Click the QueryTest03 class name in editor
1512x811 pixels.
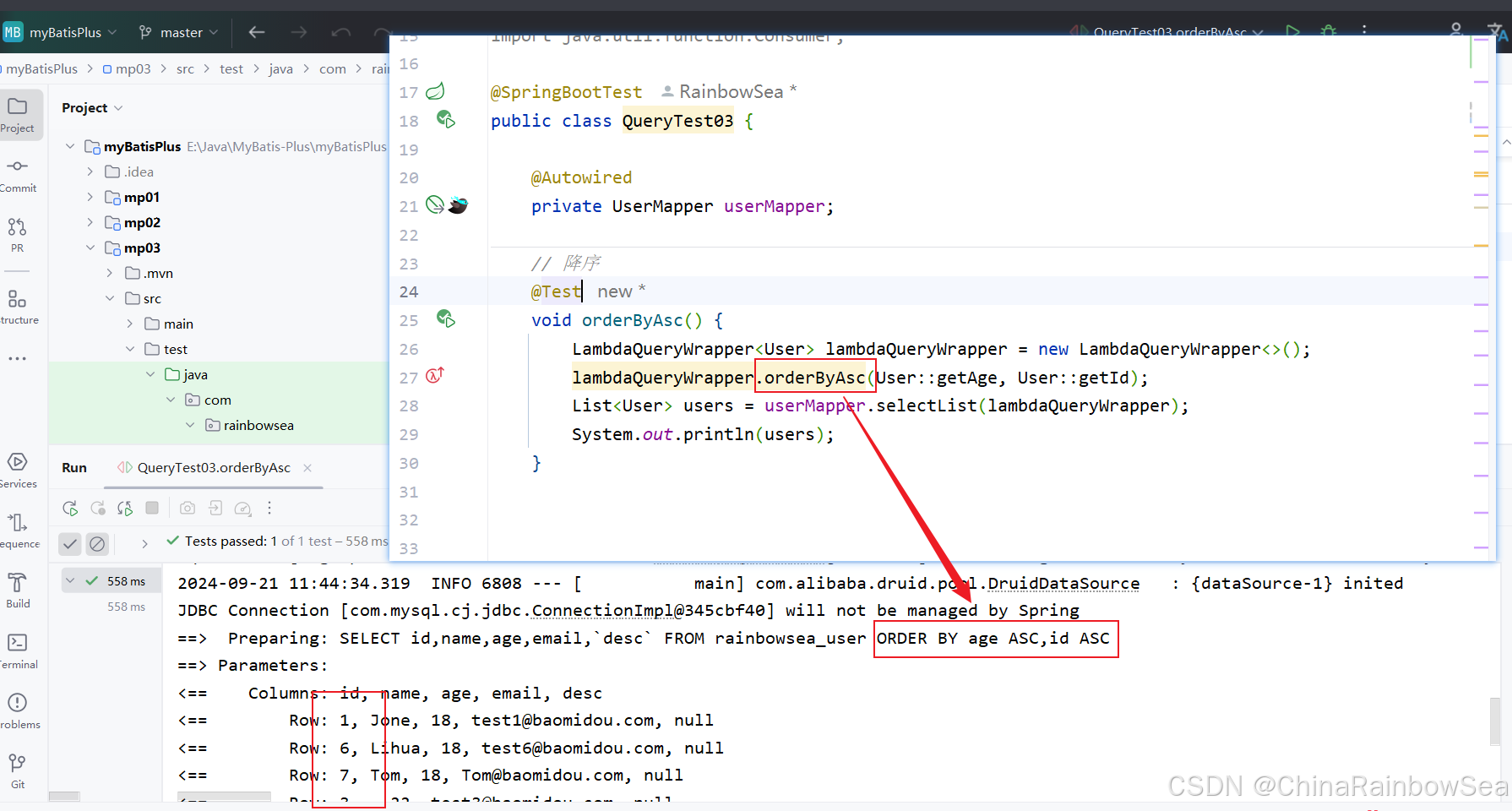pyautogui.click(x=677, y=121)
